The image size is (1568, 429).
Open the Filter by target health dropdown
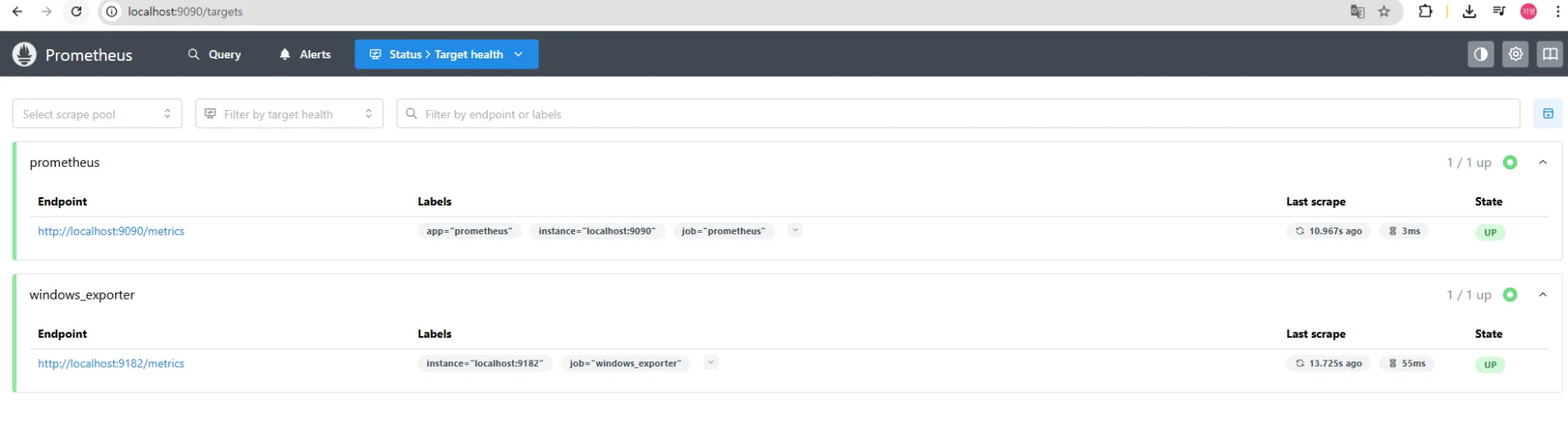click(289, 113)
